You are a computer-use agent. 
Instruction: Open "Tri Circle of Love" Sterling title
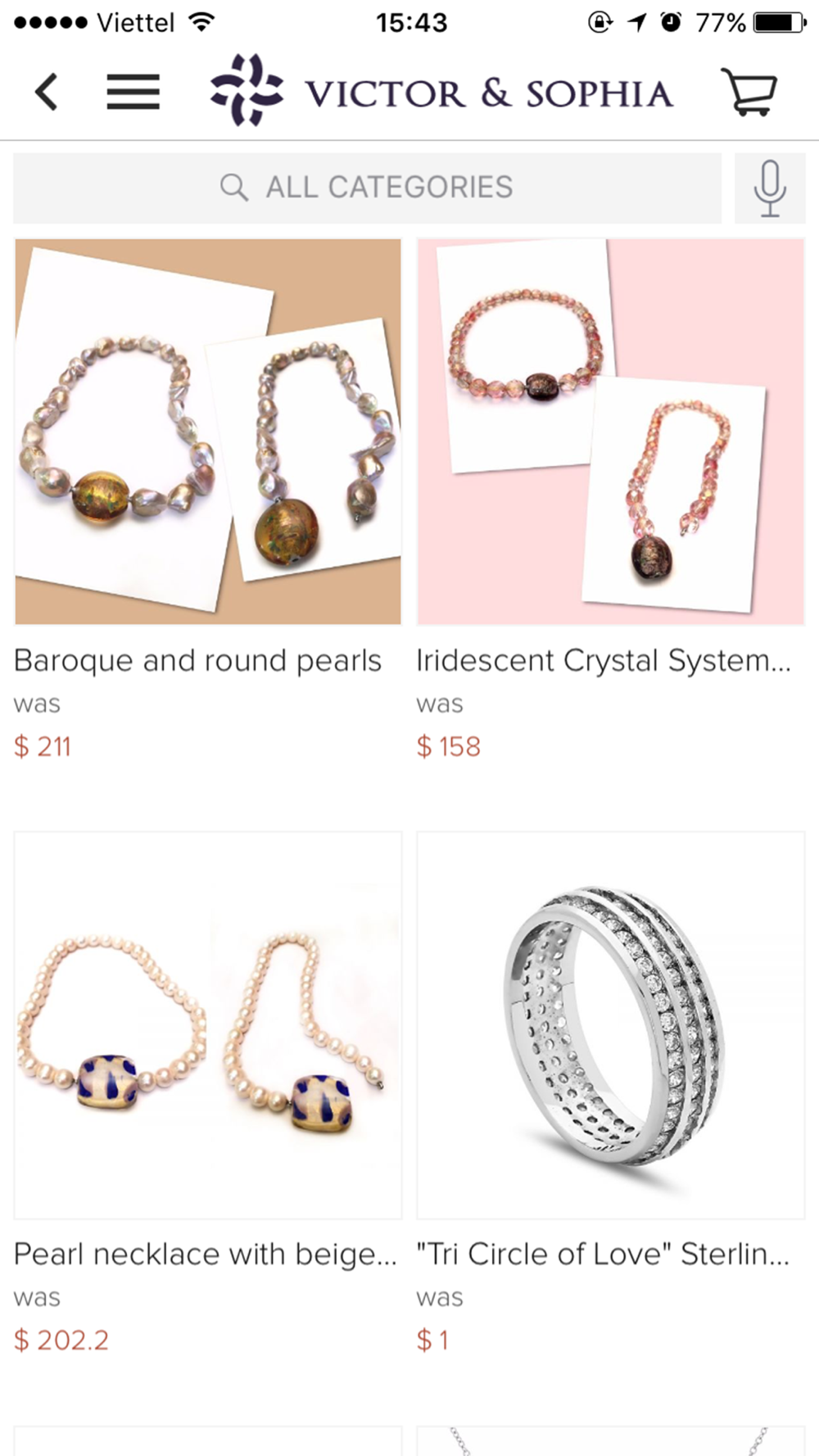click(603, 1255)
